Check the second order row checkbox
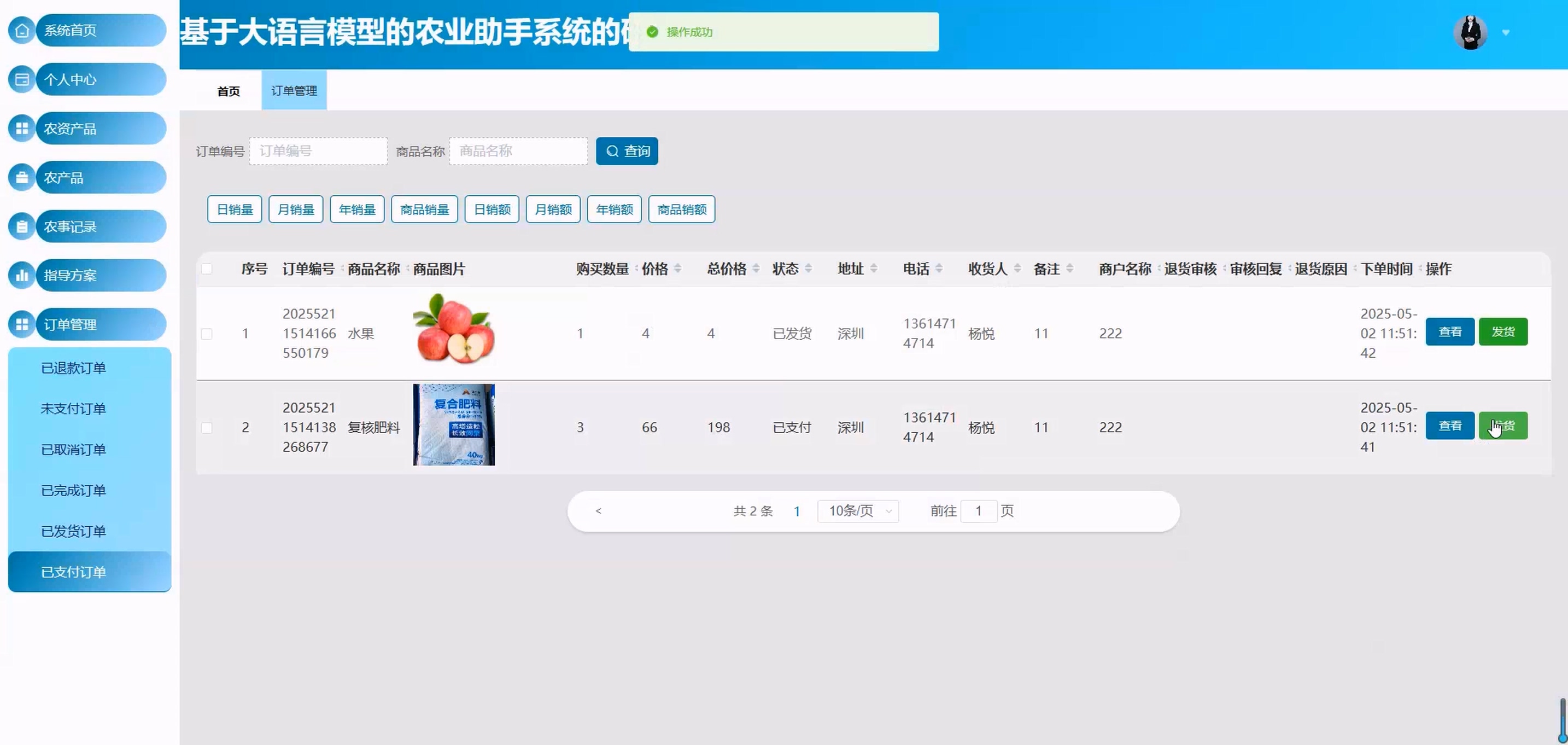This screenshot has width=1568, height=745. [x=207, y=428]
